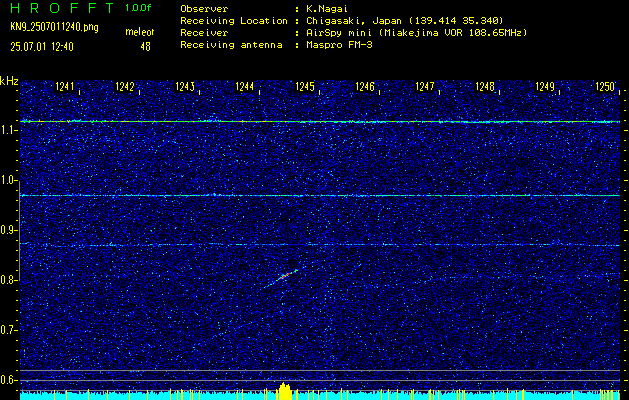
Task: Click the 0.7 frequency axis label
Action: [x=6, y=330]
